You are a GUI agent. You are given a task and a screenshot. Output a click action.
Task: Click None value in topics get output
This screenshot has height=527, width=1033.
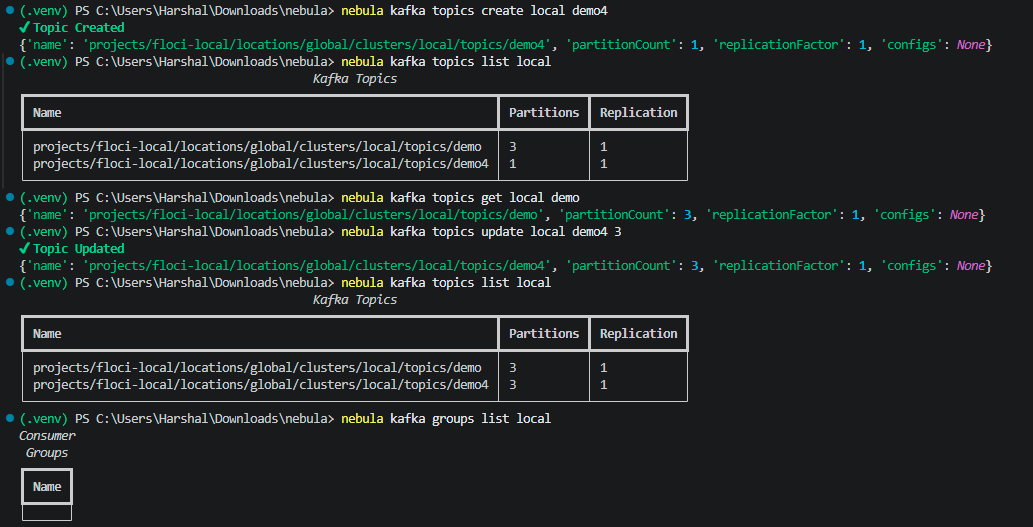pyautogui.click(x=963, y=215)
